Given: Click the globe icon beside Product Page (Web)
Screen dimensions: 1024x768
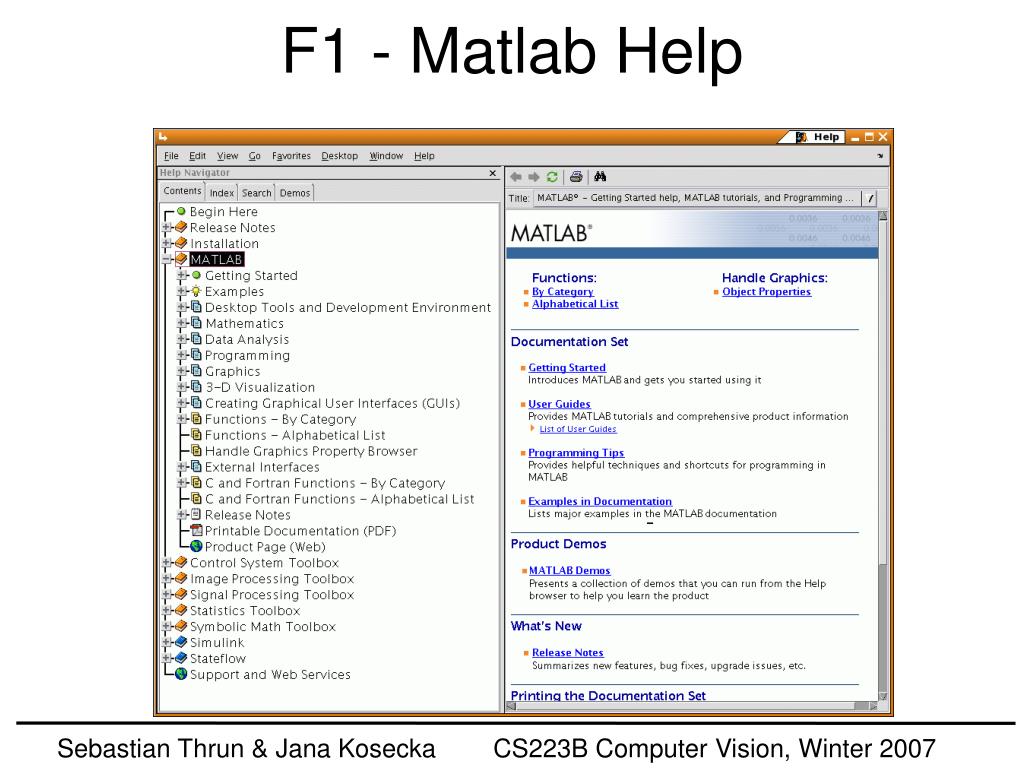Looking at the screenshot, I should (196, 546).
